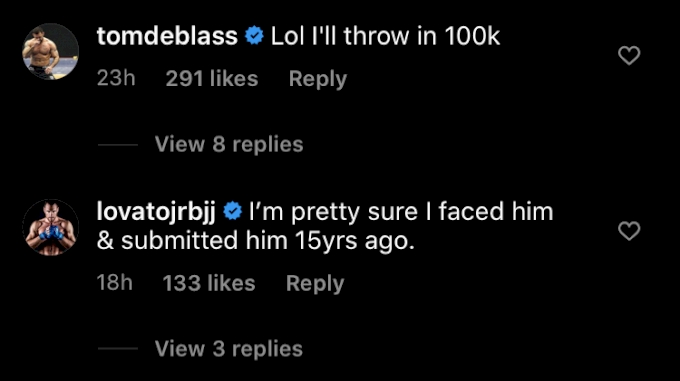Image resolution: width=680 pixels, height=381 pixels.
Task: Expand View 3 replies
Action: [x=229, y=349]
